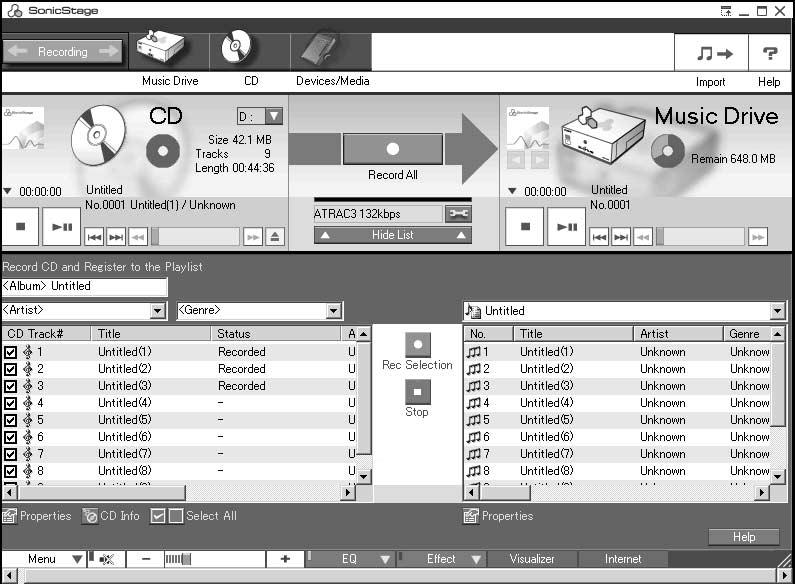Sort CD tracks by Title column header
This screenshot has width=795, height=584.
pyautogui.click(x=150, y=334)
